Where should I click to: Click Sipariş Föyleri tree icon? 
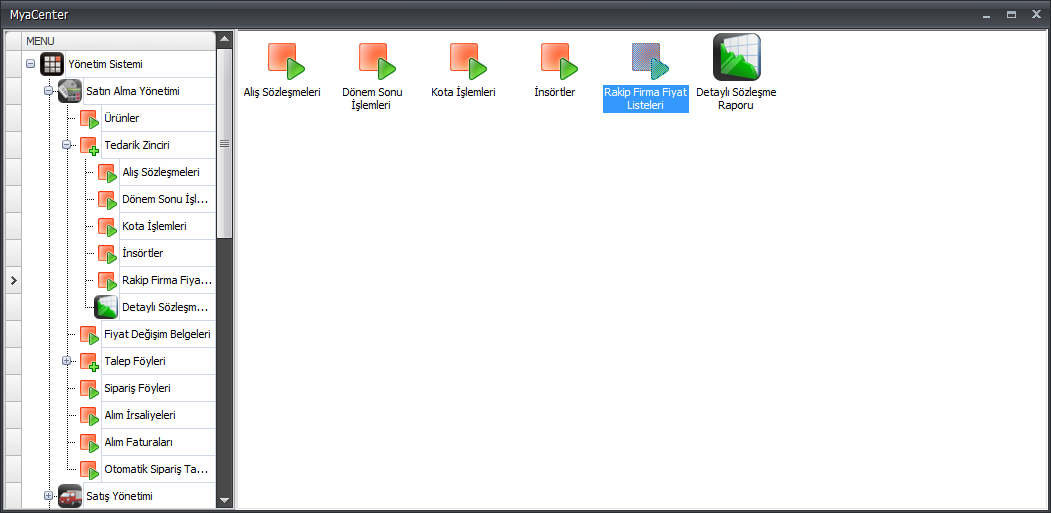pyautogui.click(x=89, y=389)
